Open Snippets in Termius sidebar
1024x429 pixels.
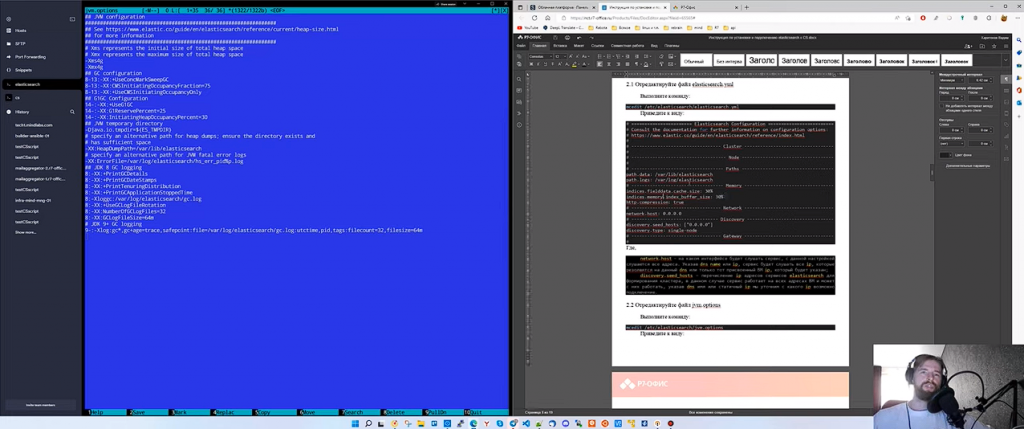[x=23, y=70]
